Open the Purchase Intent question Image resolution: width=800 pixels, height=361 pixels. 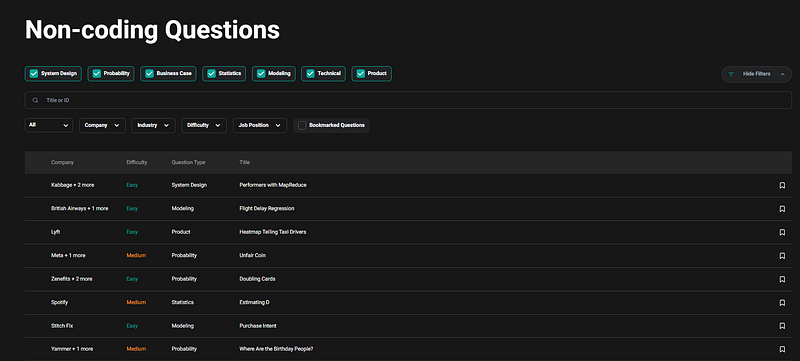pyautogui.click(x=258, y=326)
